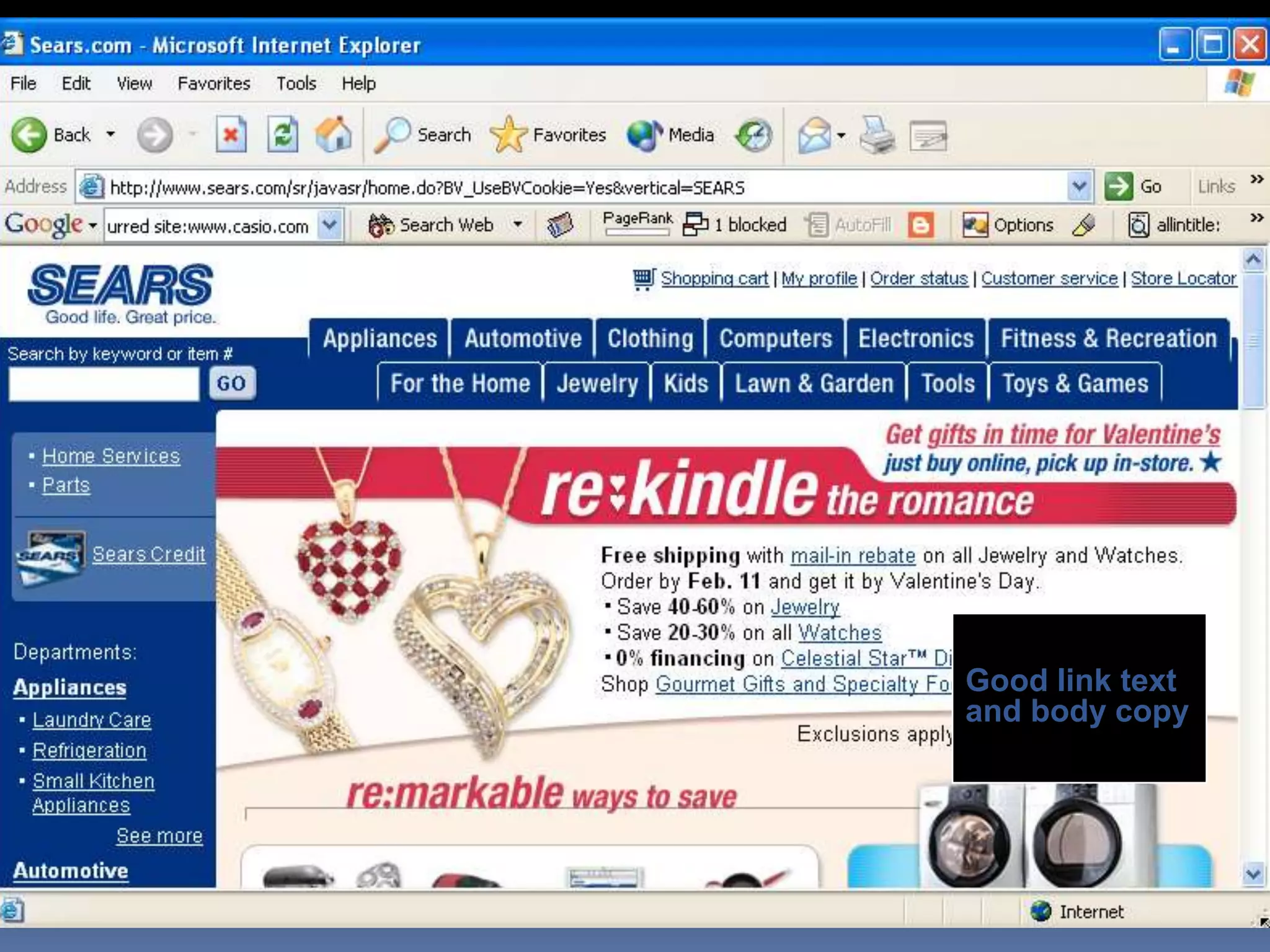
Task: Open the Home Services sidebar link
Action: coord(111,457)
